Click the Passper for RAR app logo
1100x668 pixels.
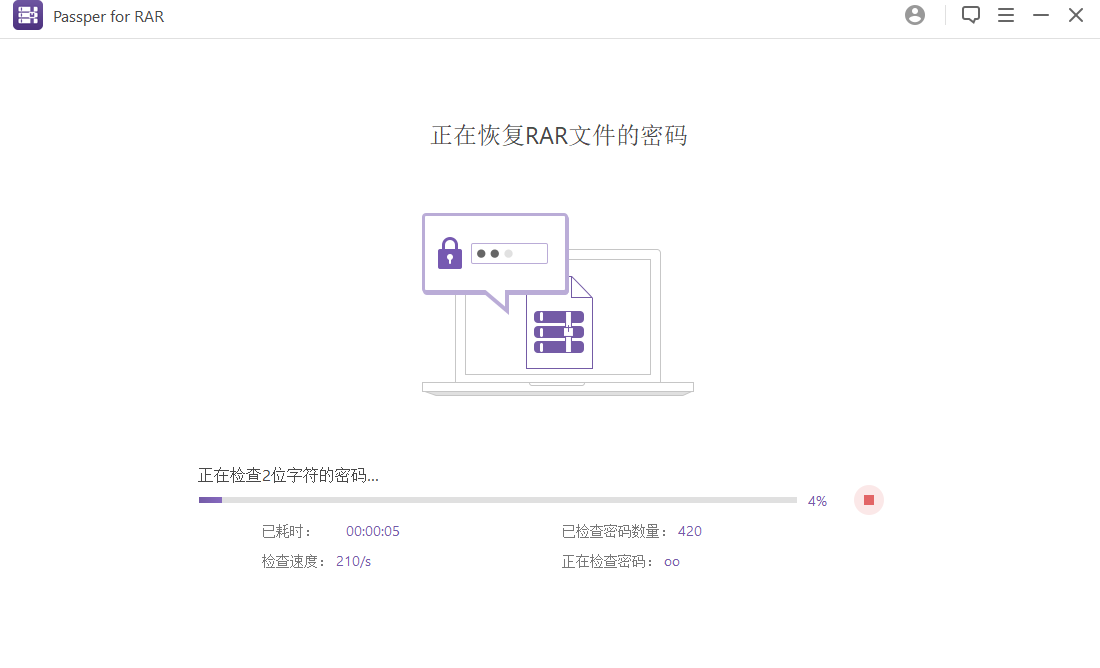(28, 16)
